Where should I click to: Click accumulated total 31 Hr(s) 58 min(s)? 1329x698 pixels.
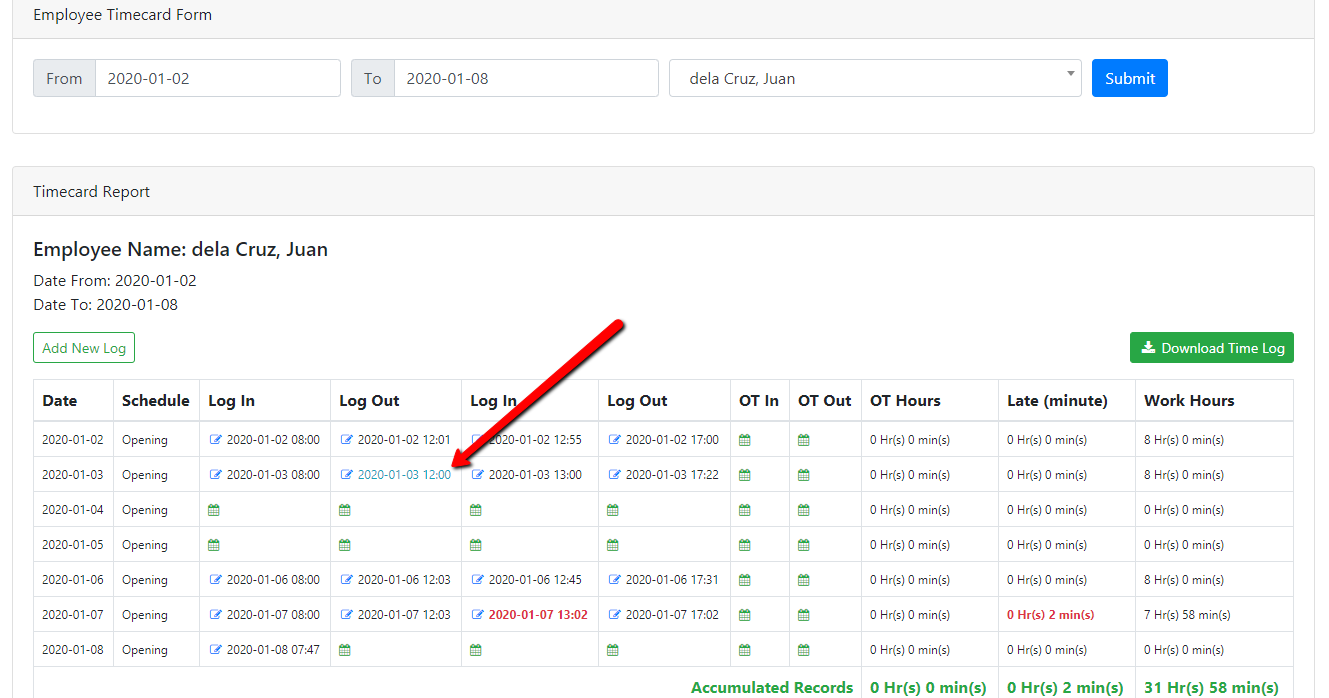[1211, 688]
